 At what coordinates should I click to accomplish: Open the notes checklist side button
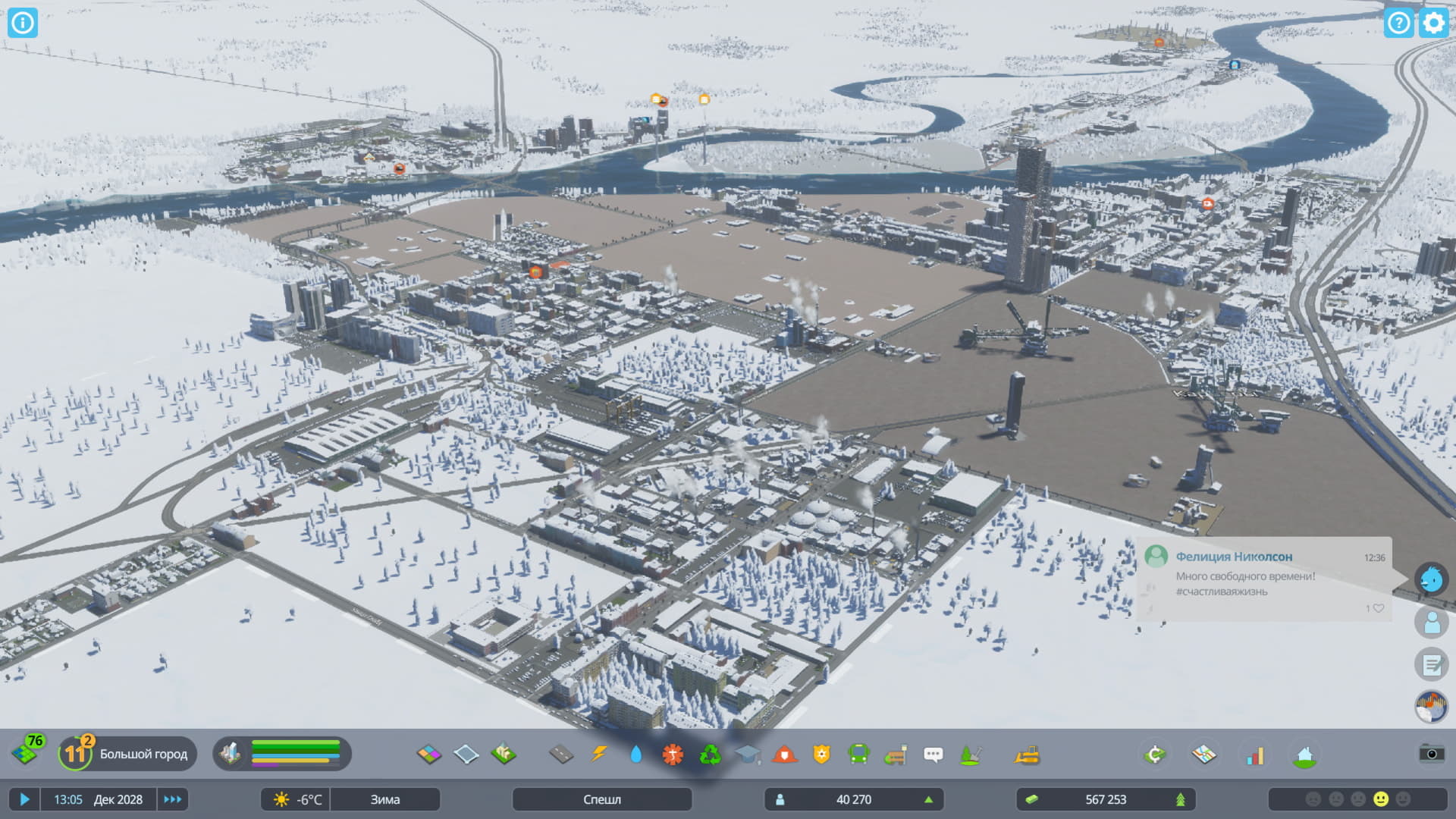[x=1432, y=665]
